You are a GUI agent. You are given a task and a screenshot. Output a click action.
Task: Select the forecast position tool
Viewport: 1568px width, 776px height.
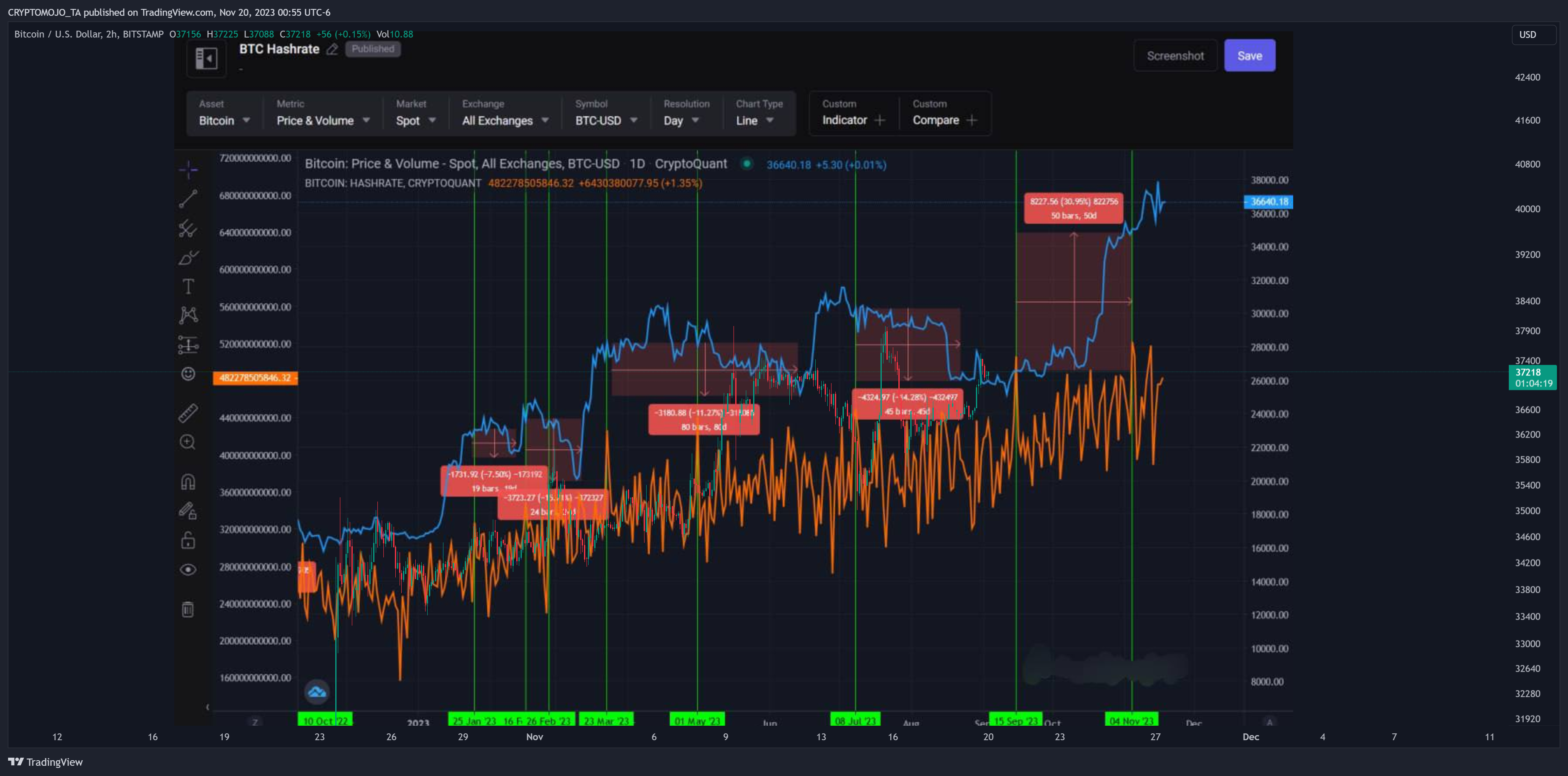click(x=188, y=345)
